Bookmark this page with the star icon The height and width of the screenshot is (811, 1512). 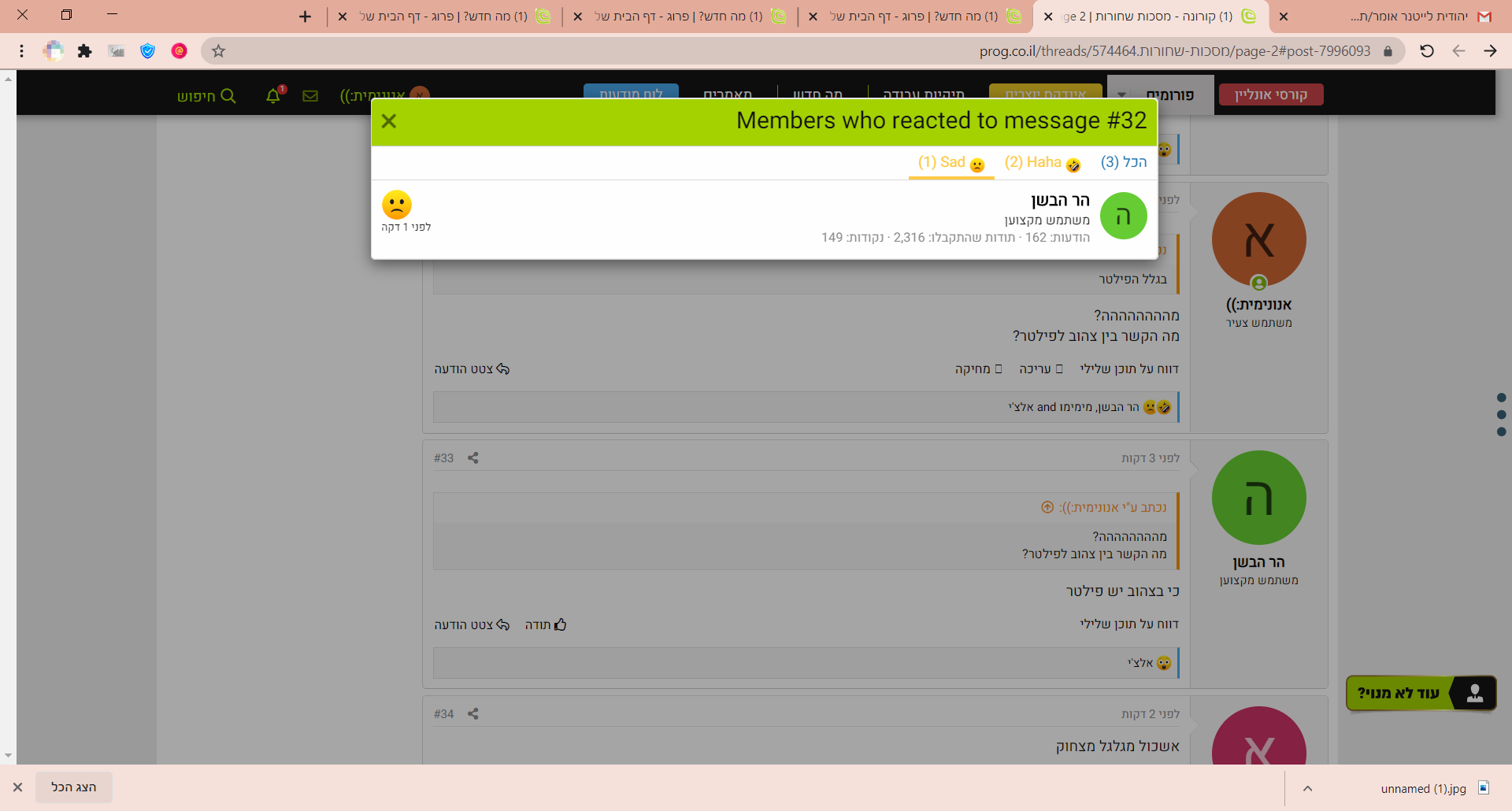(x=219, y=51)
